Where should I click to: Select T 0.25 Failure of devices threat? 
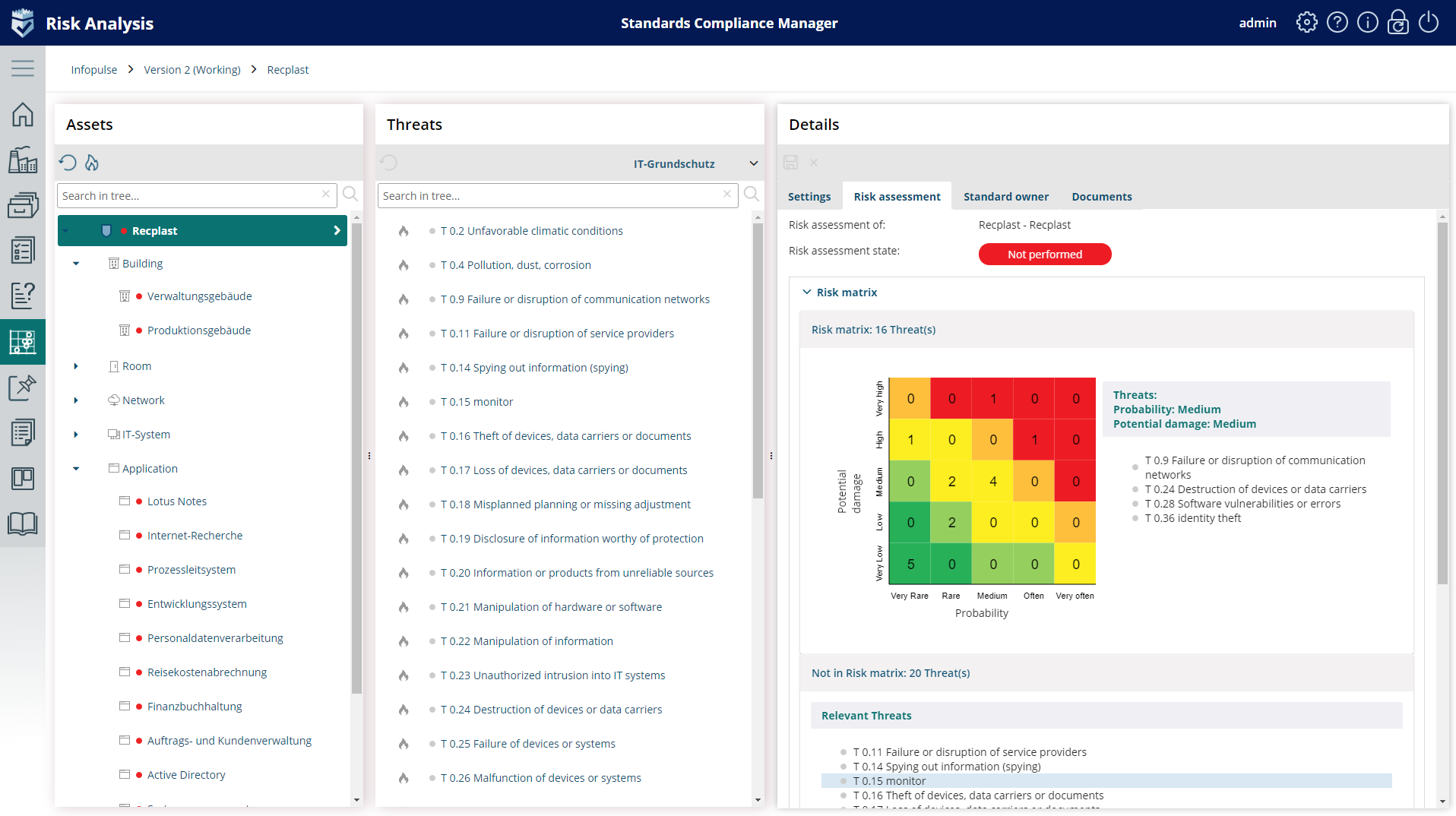point(528,744)
